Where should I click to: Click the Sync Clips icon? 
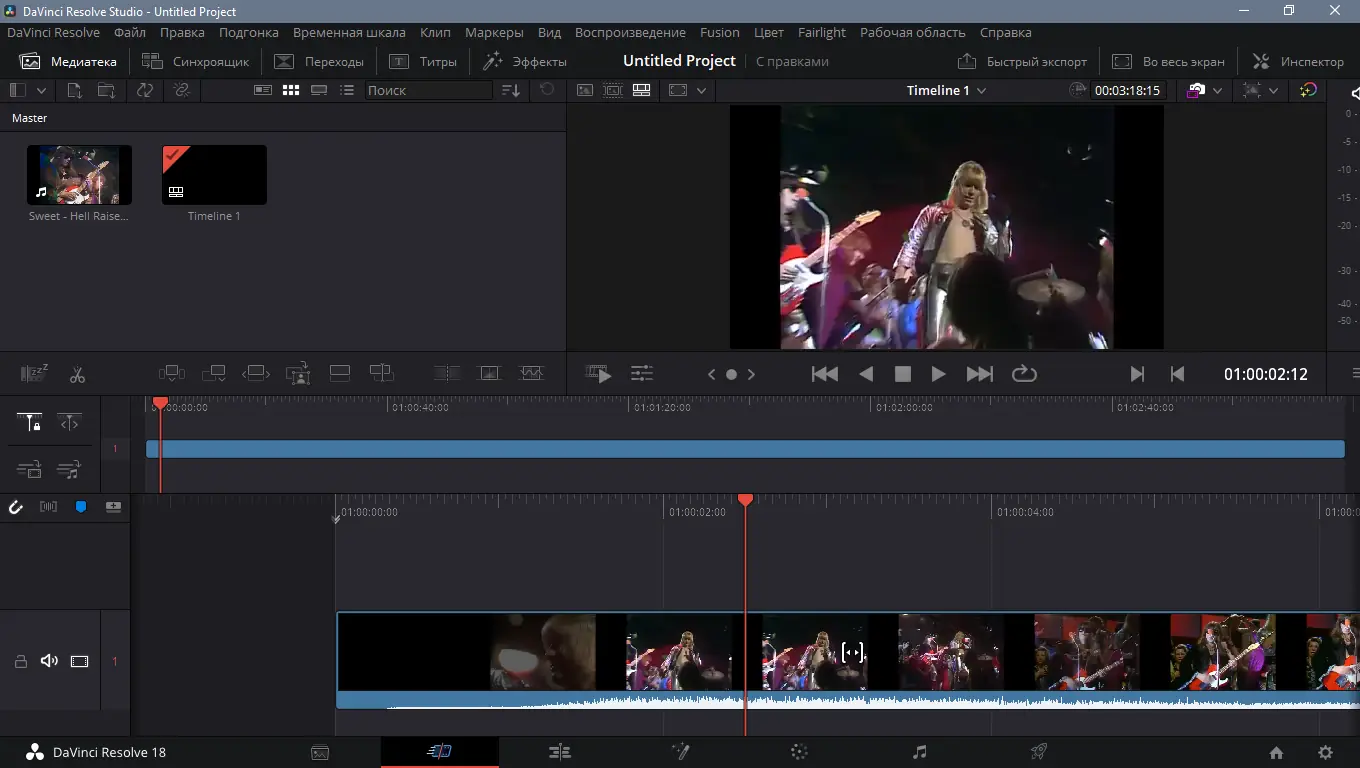coord(145,90)
